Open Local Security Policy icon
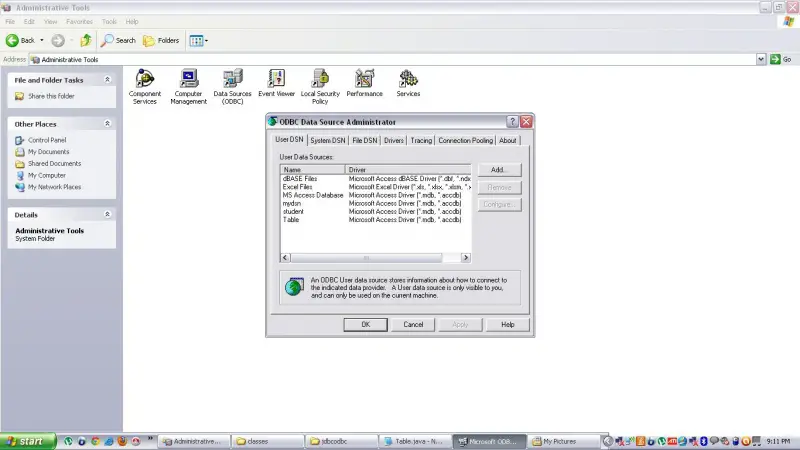The image size is (800, 450). [x=320, y=87]
